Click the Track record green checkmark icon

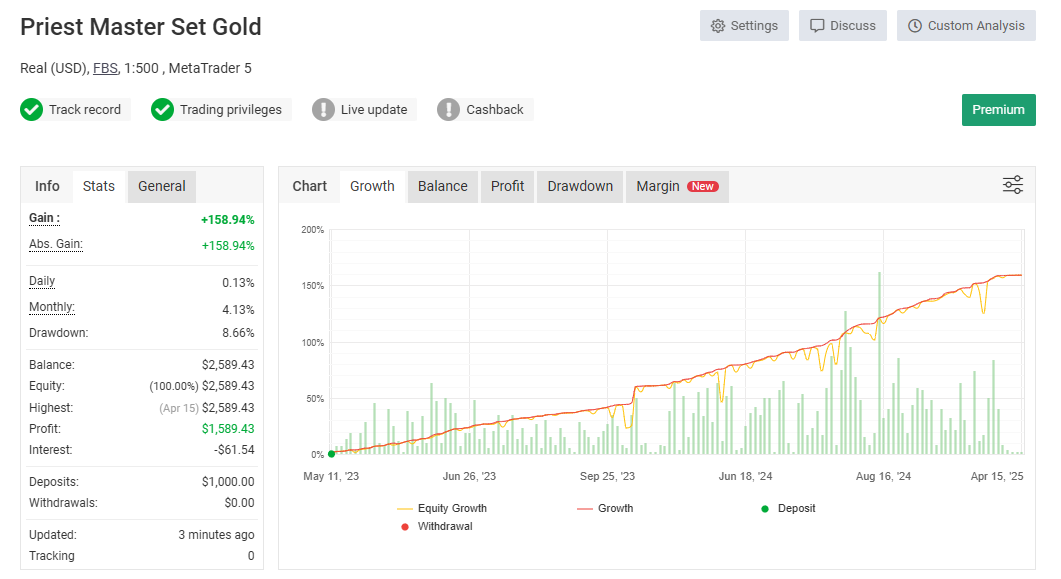(32, 110)
